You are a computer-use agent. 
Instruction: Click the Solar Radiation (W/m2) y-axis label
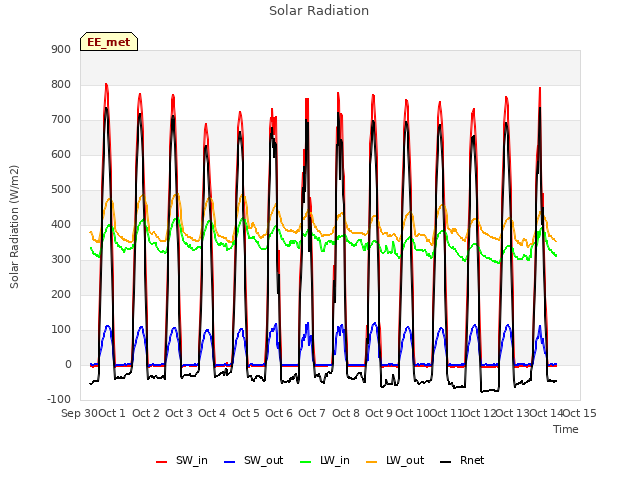point(14,227)
